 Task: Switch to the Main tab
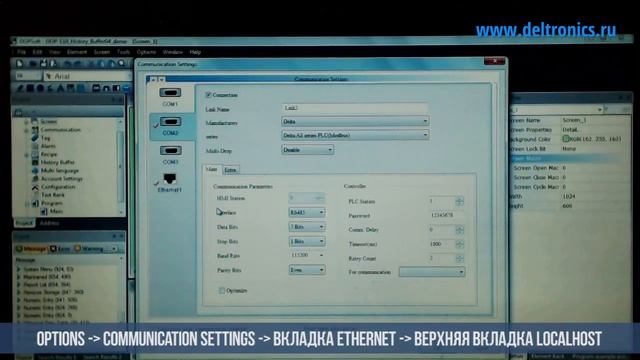211,169
